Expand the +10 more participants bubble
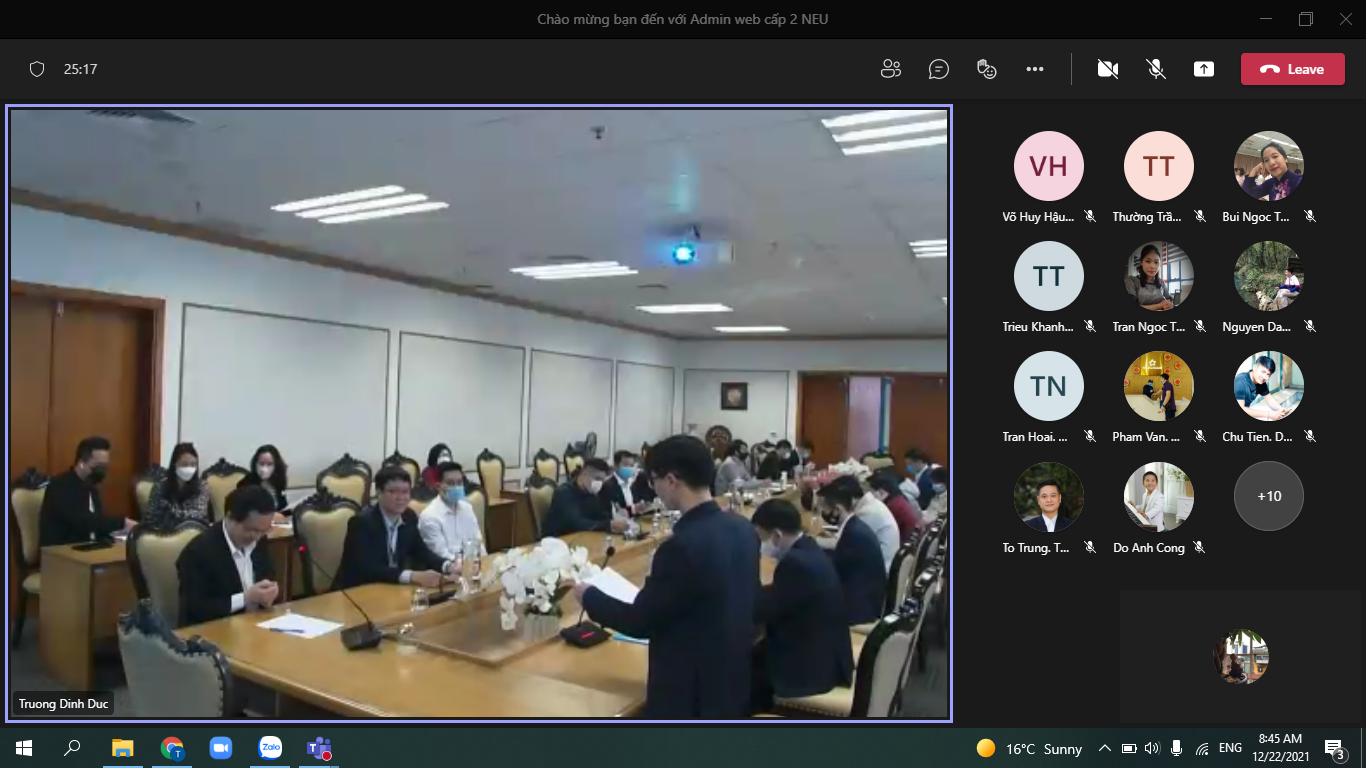Viewport: 1366px width, 768px height. tap(1269, 496)
